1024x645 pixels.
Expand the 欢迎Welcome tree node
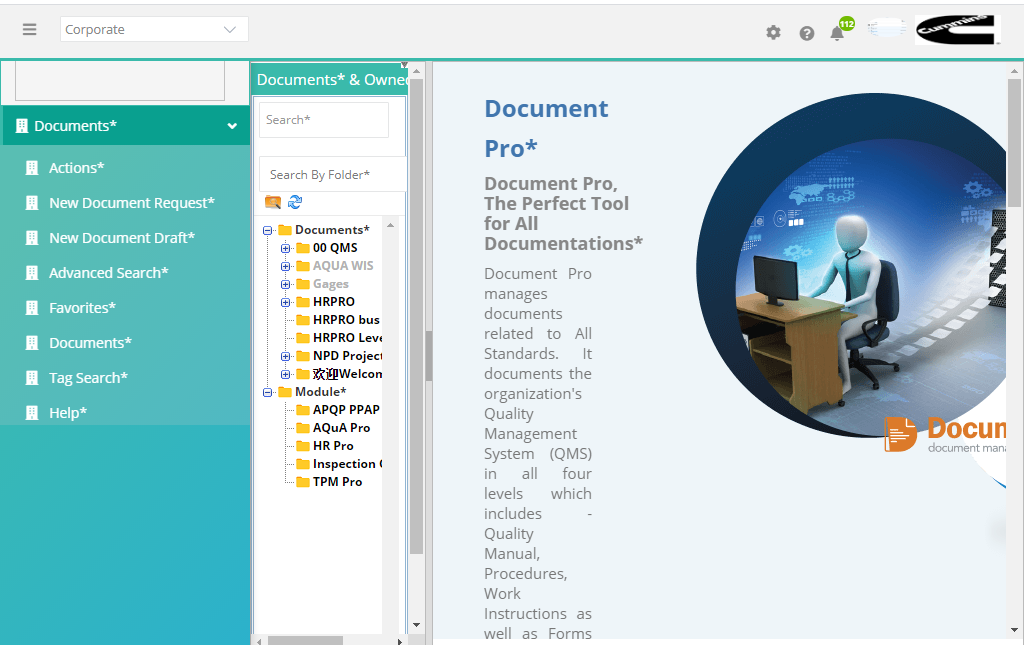(x=285, y=374)
